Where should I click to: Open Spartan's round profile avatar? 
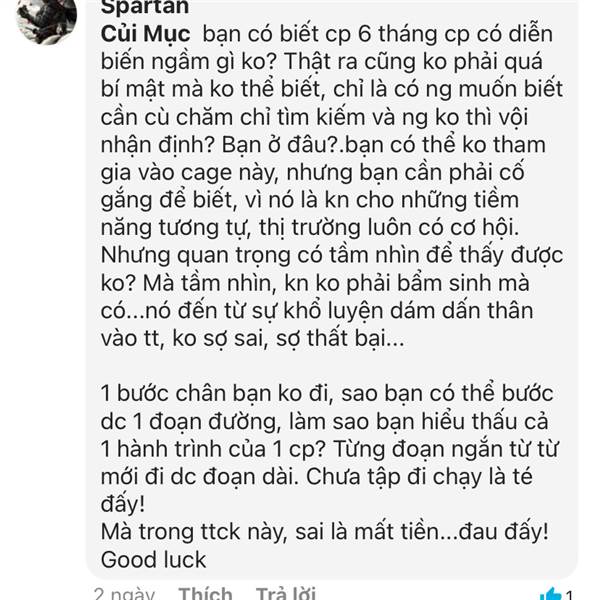click(x=46, y=17)
